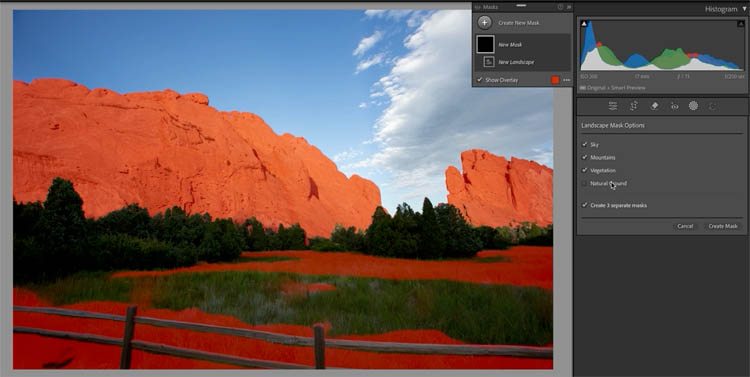750x377 pixels.
Task: Toggle the highlight clipping triangle in histogram
Action: [740, 23]
